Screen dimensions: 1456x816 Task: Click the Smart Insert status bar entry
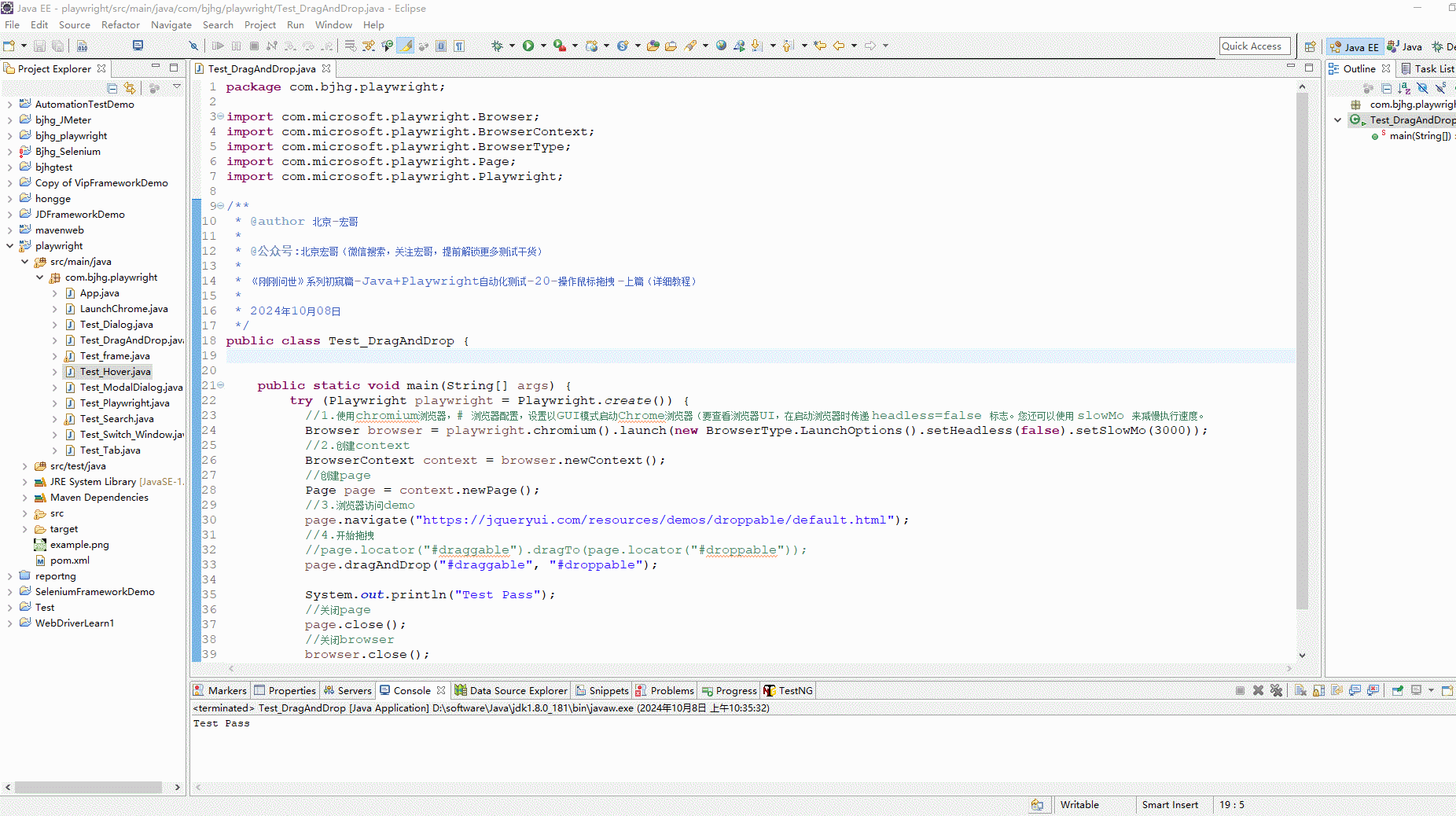click(x=1170, y=805)
